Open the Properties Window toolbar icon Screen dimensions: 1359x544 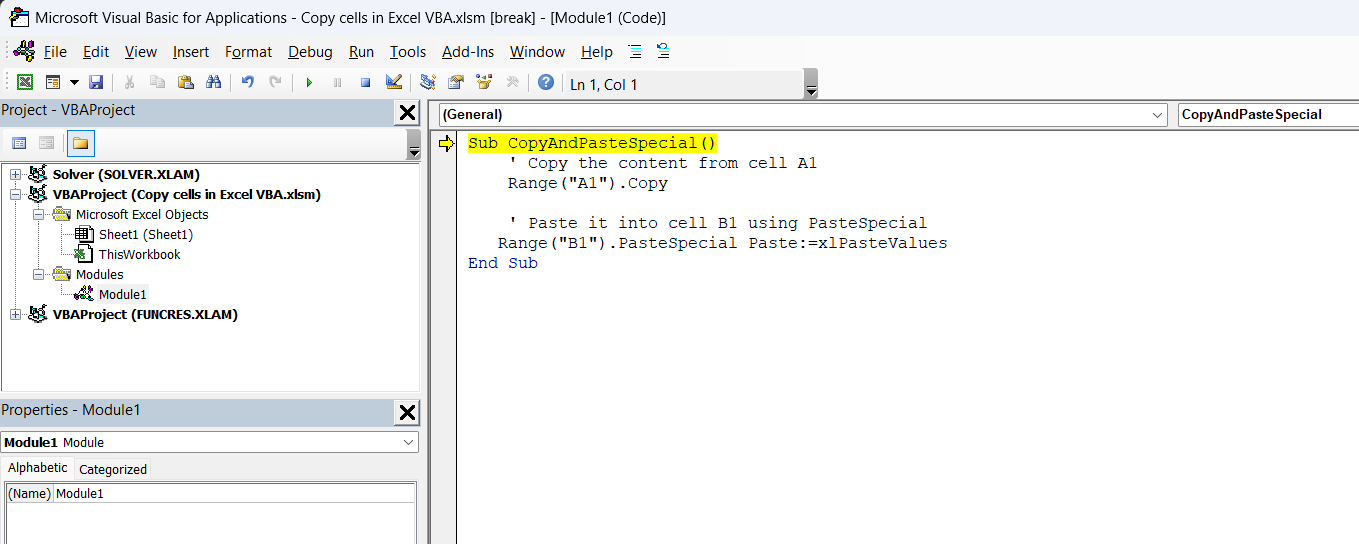(456, 83)
